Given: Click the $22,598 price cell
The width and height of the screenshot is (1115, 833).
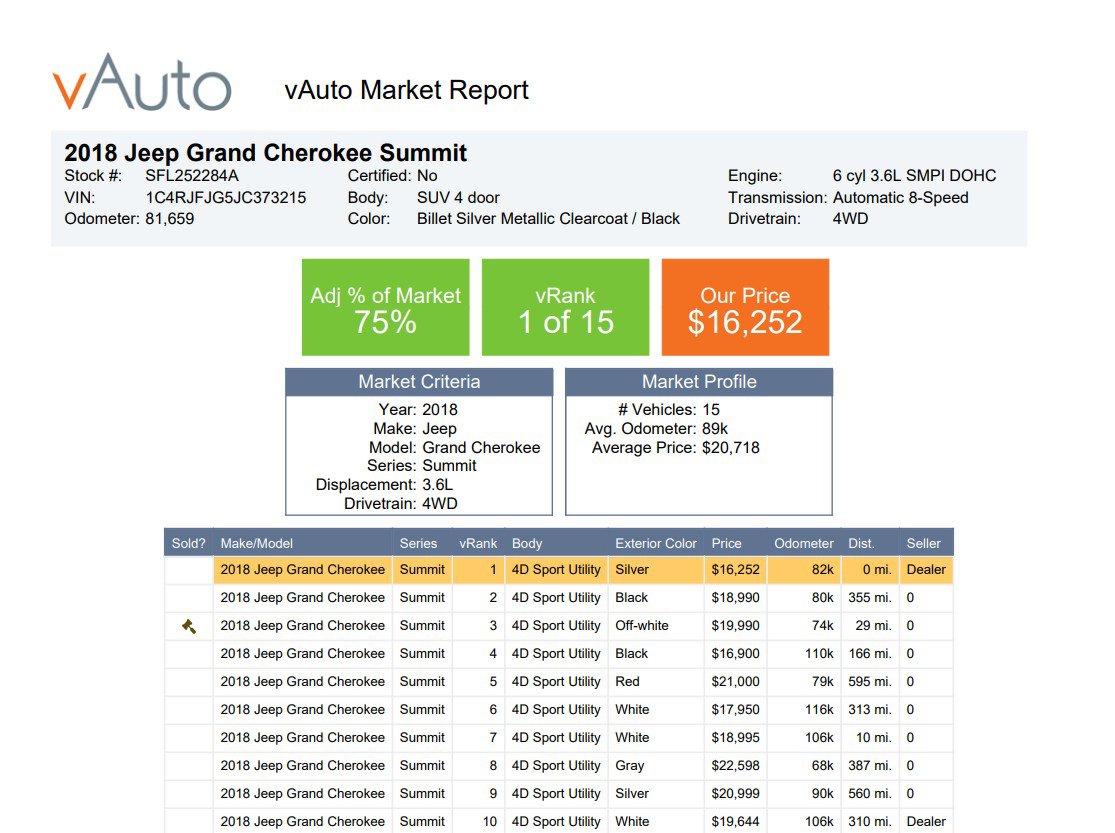Looking at the screenshot, I should (x=735, y=766).
